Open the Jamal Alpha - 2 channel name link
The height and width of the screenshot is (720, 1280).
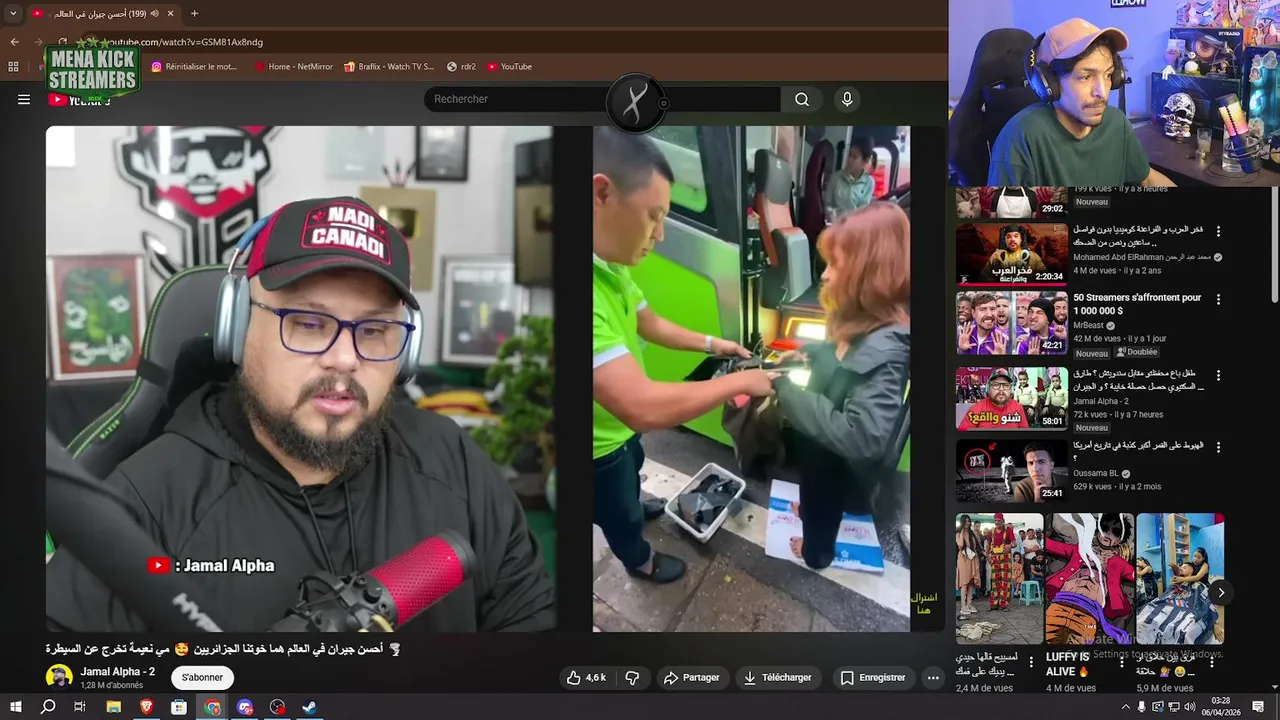[x=118, y=671]
